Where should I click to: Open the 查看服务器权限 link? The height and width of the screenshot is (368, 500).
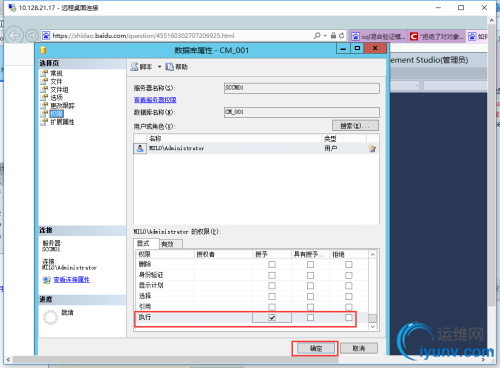155,100
